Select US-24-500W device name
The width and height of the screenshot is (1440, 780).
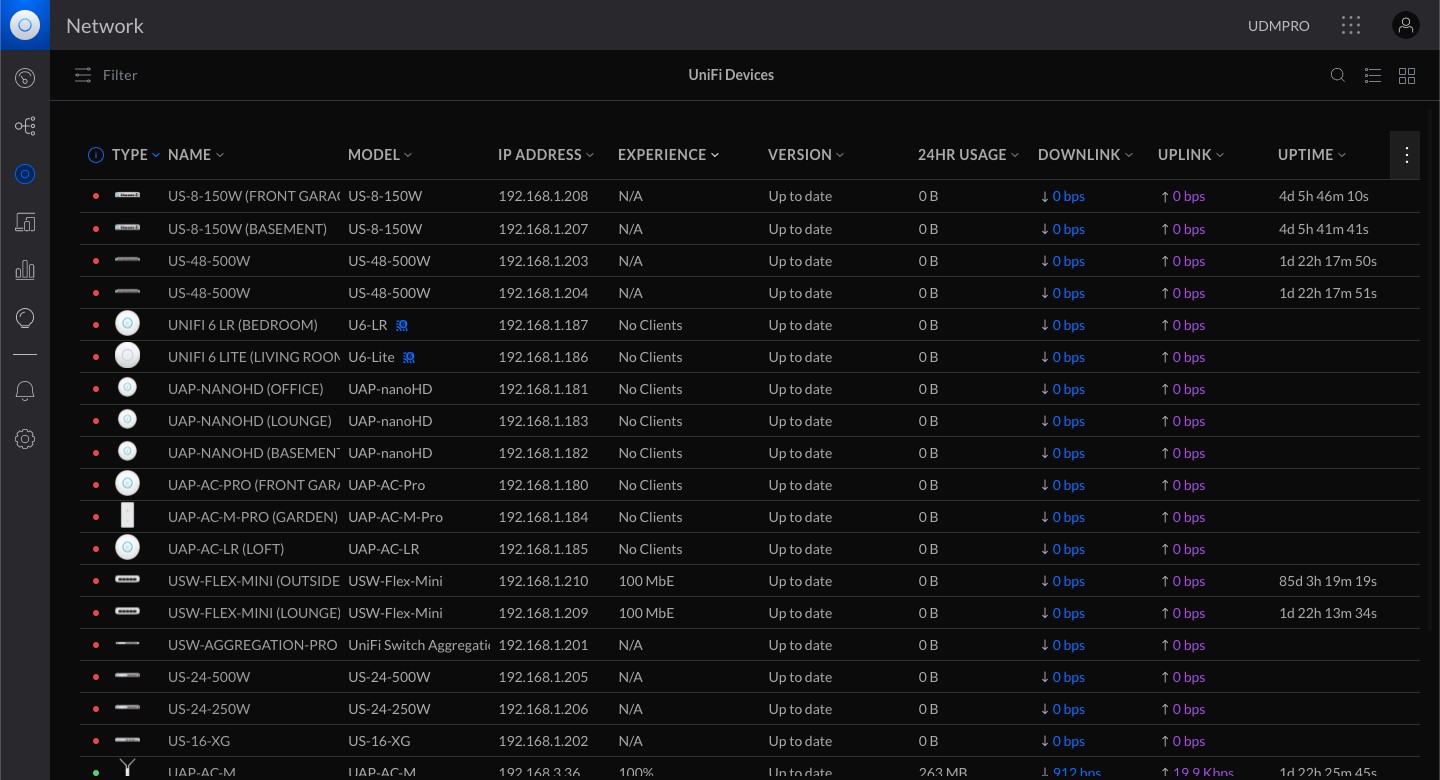coord(209,677)
